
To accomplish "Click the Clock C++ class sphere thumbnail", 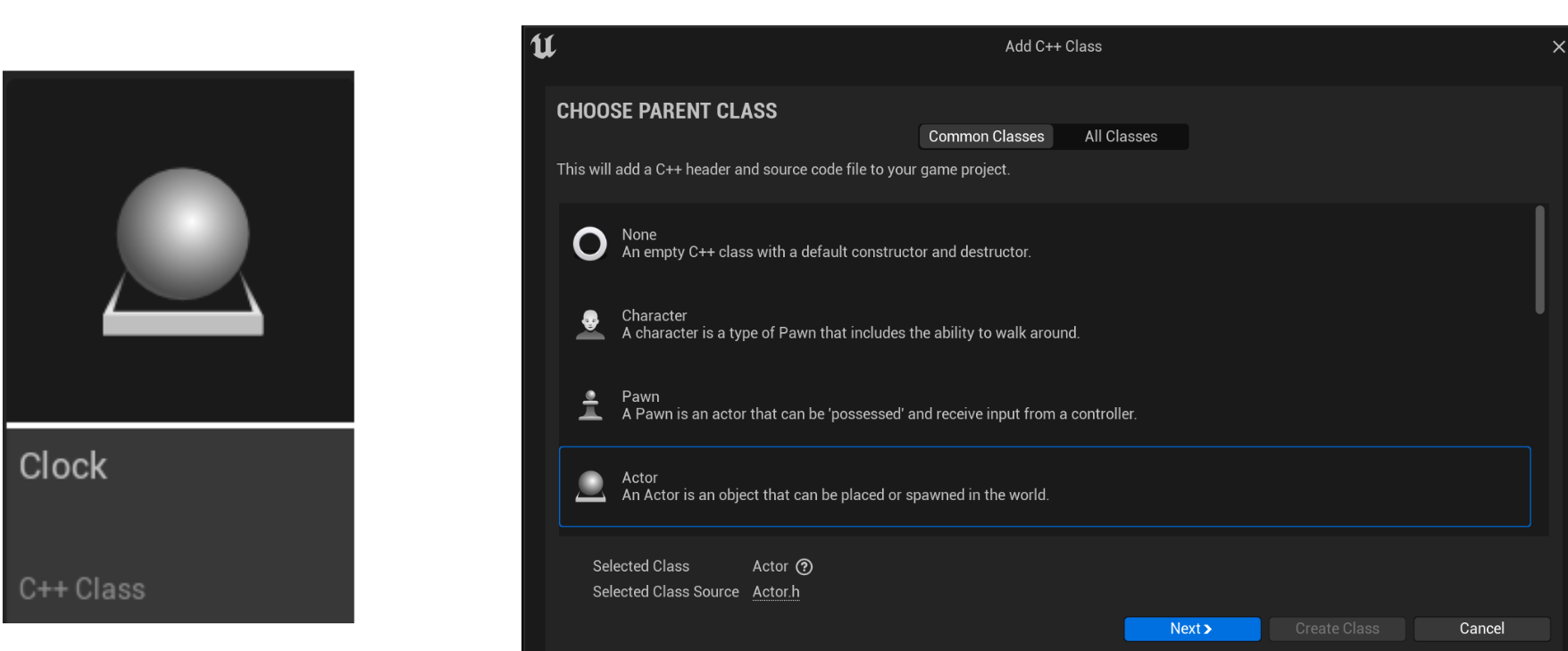I will coord(183,250).
